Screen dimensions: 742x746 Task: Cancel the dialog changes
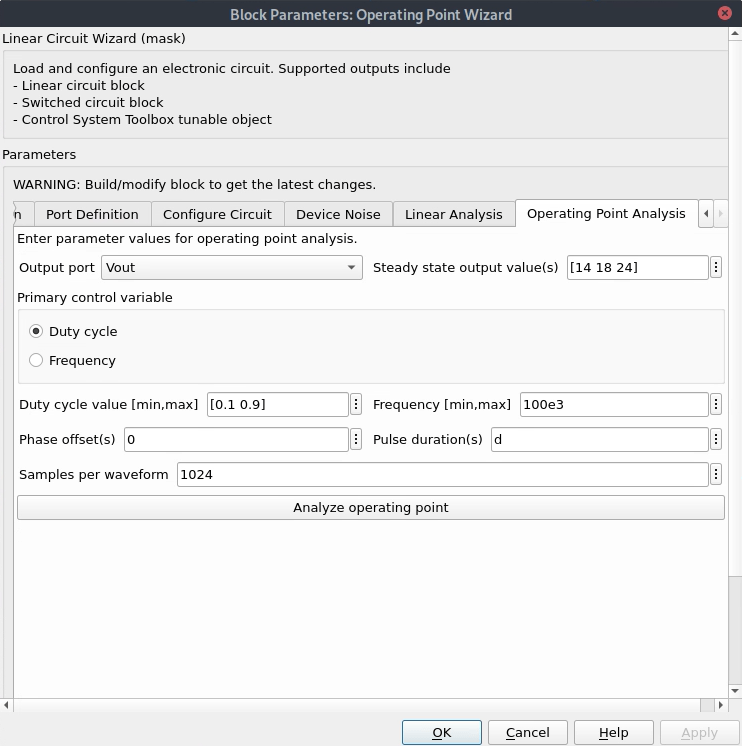(527, 732)
